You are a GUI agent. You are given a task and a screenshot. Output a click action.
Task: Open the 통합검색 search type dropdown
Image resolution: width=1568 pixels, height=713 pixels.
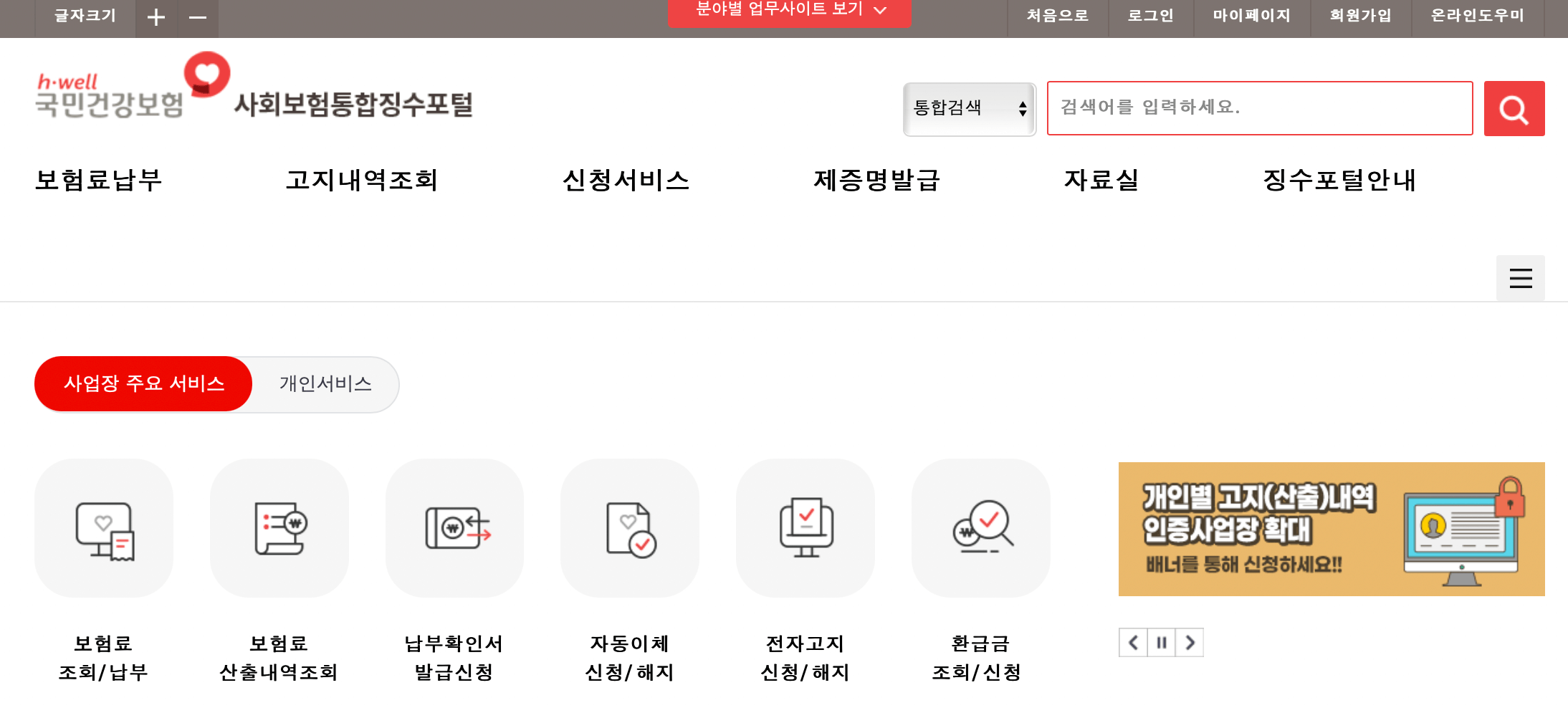pos(969,108)
